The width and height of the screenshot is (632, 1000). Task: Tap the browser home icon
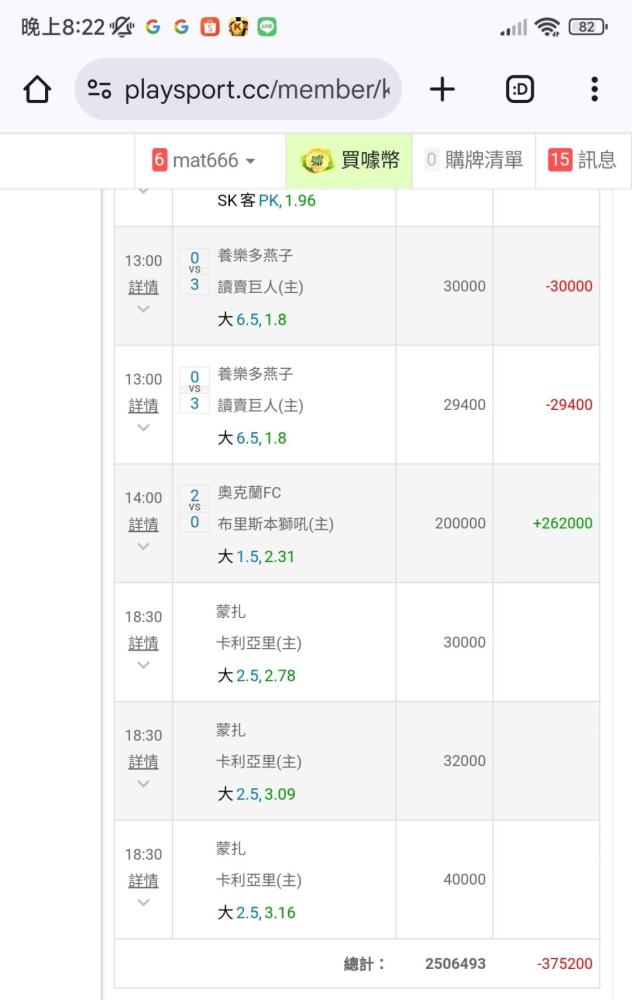pyautogui.click(x=37, y=90)
